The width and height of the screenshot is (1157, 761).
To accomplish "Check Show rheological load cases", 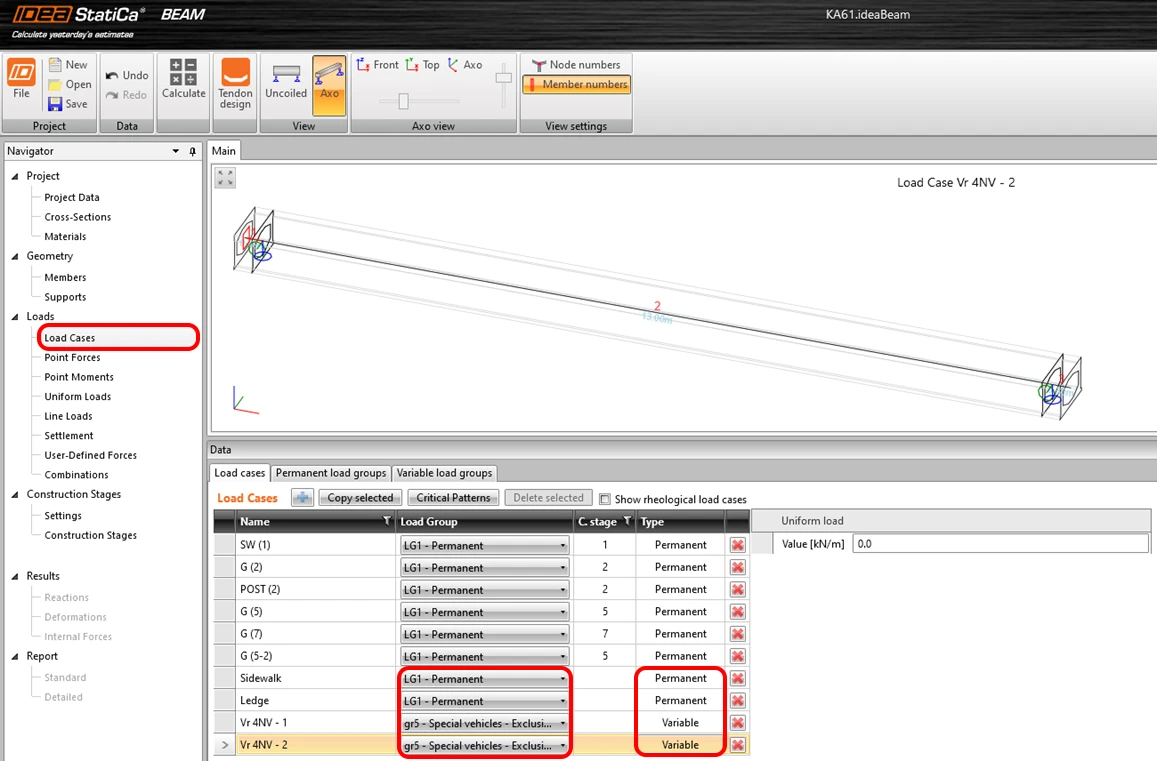I will pyautogui.click(x=605, y=499).
